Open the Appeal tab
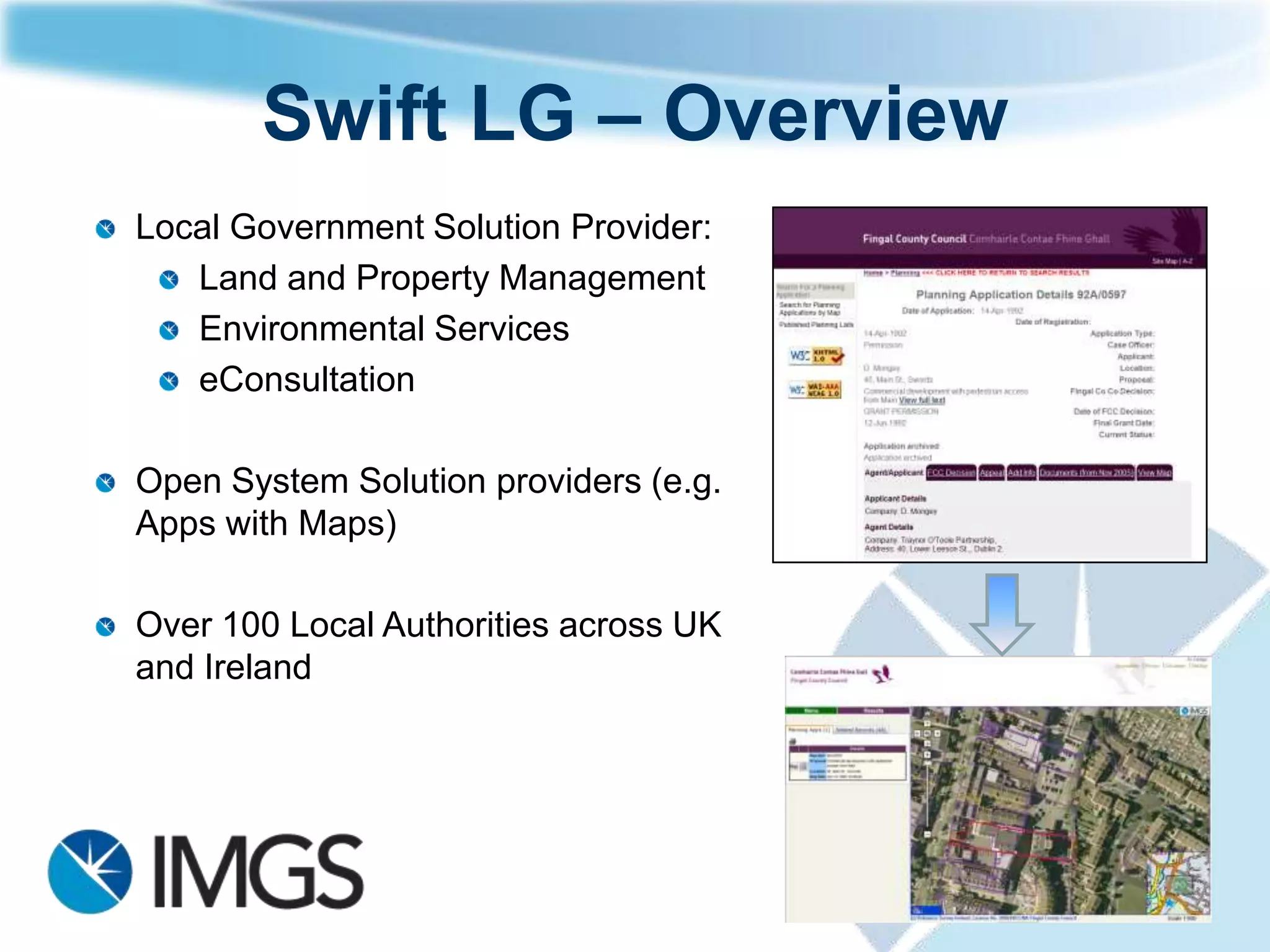 pyautogui.click(x=992, y=472)
